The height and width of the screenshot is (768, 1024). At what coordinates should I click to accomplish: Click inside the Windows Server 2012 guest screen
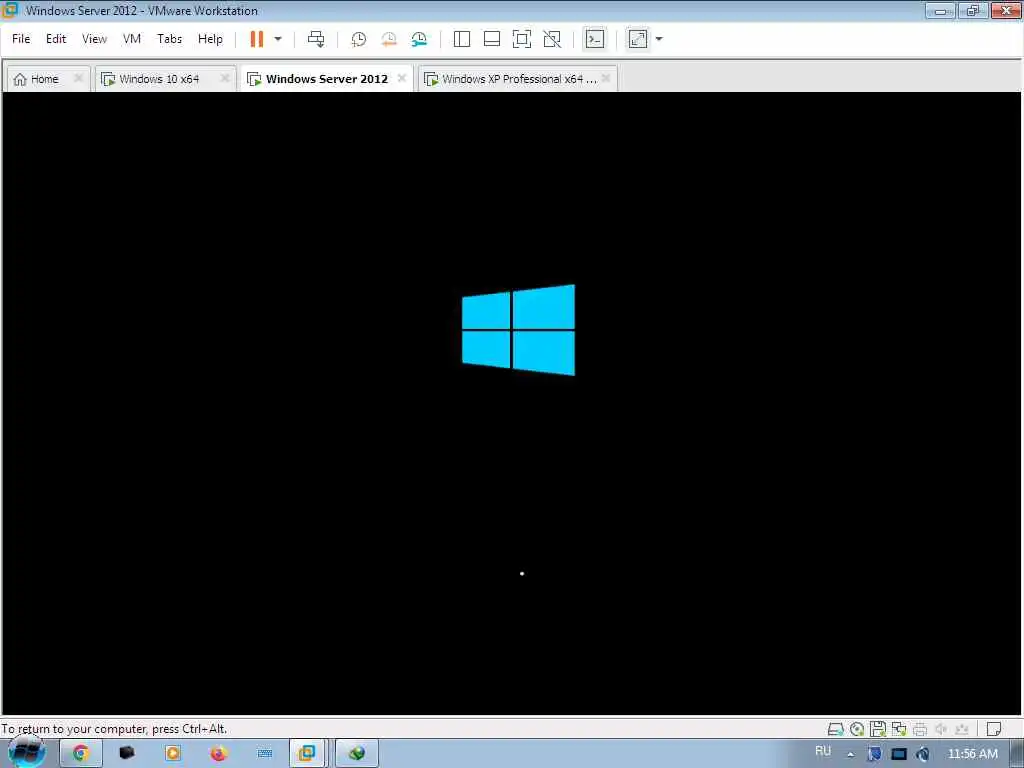click(512, 404)
